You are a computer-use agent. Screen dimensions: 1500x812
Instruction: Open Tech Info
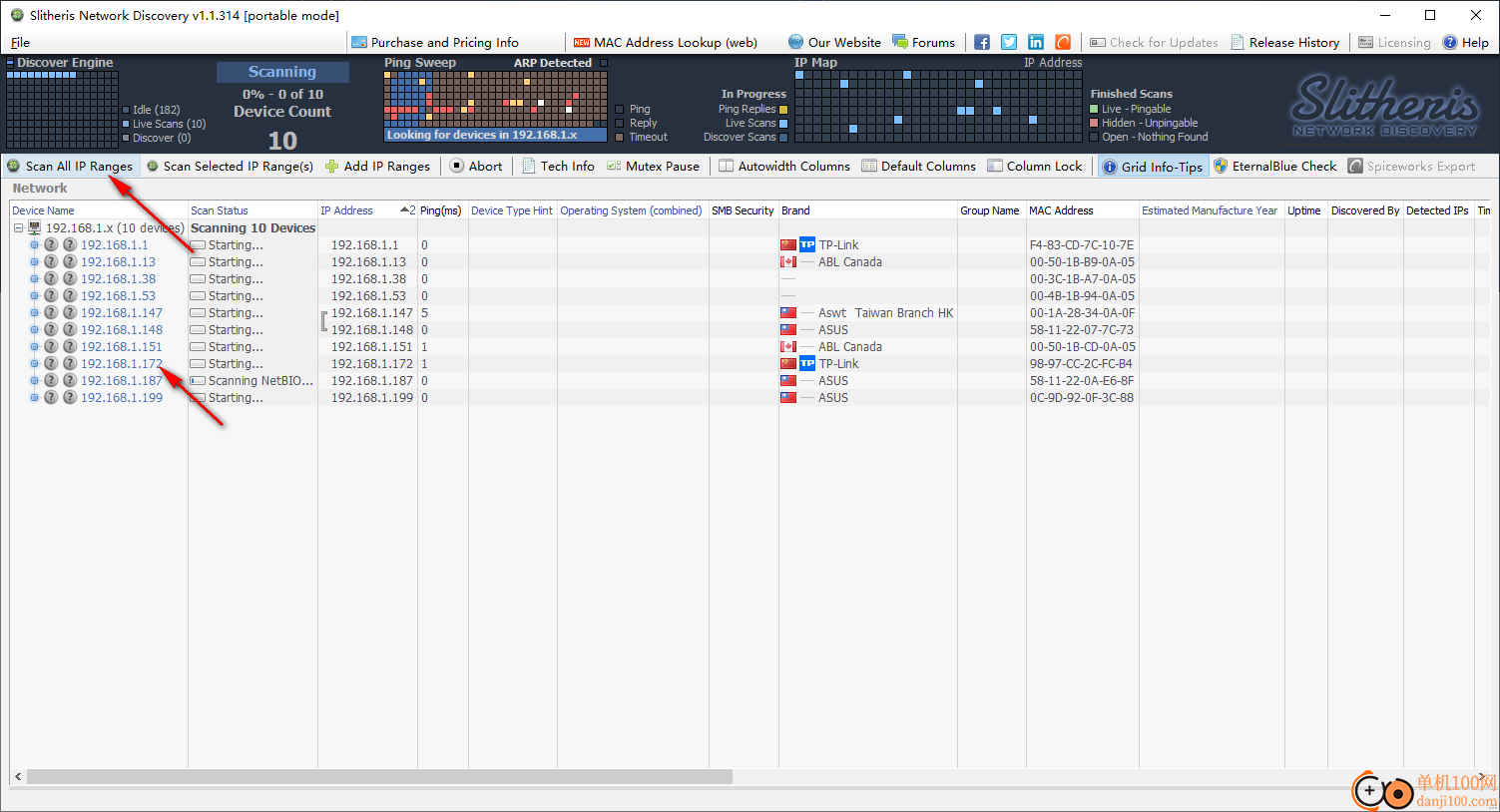[558, 167]
